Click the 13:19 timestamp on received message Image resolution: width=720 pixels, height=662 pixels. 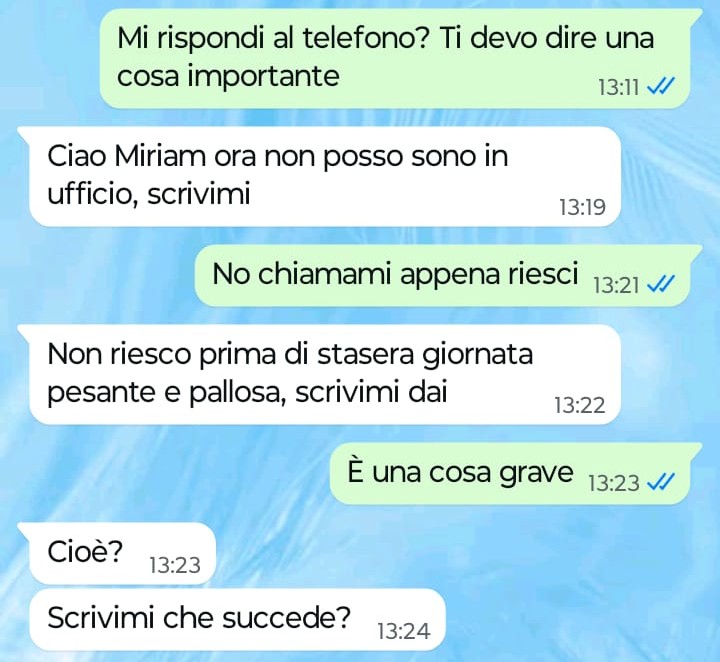pyautogui.click(x=582, y=208)
